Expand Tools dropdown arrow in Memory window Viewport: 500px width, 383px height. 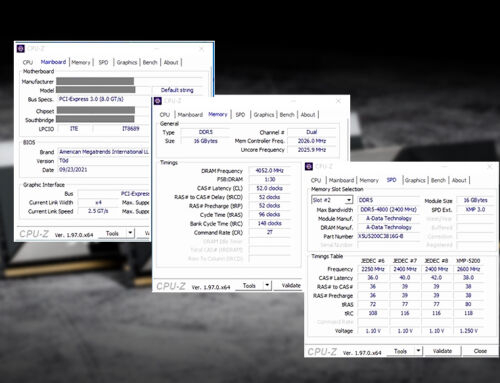click(267, 286)
